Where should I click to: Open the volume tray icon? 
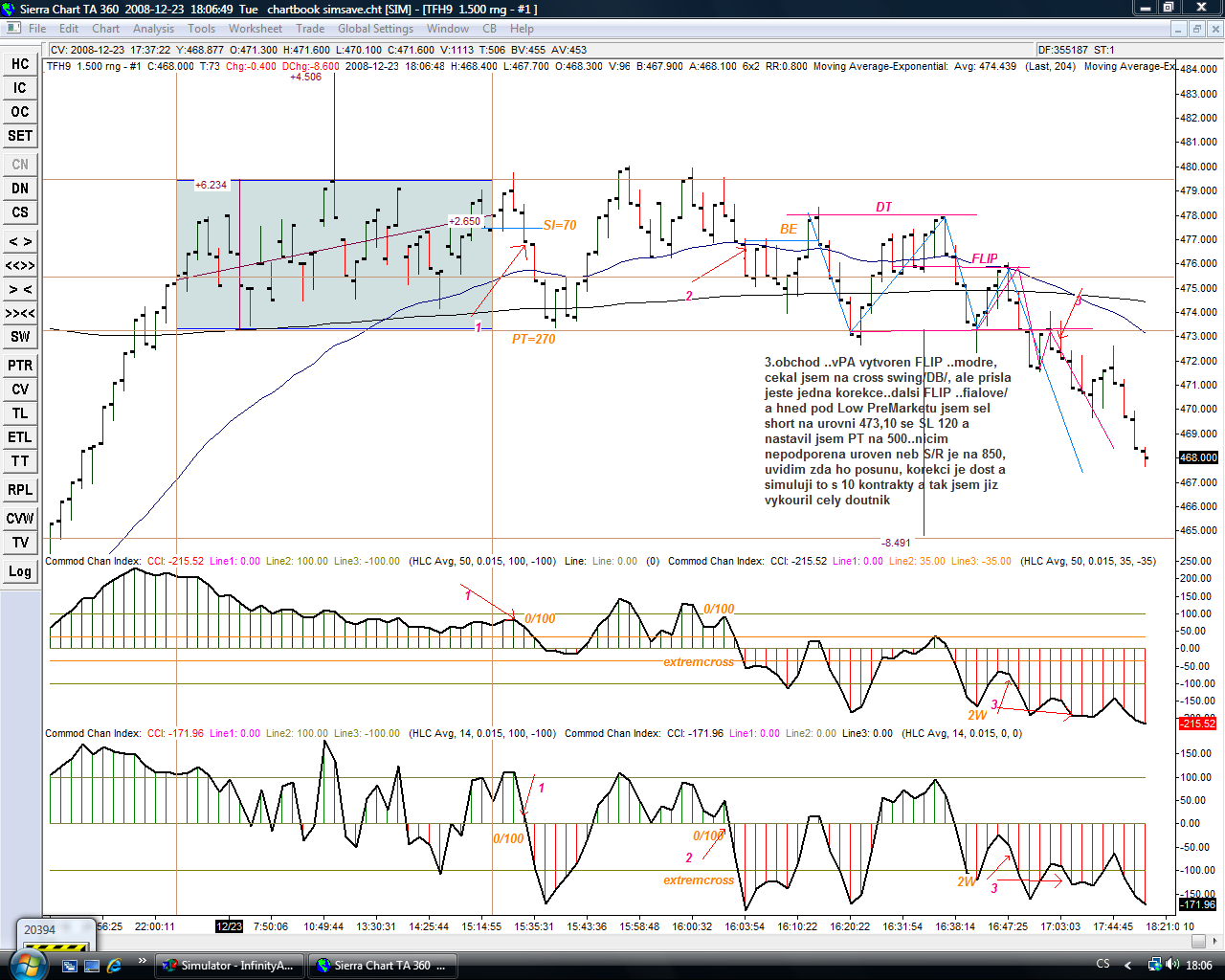tap(1171, 965)
